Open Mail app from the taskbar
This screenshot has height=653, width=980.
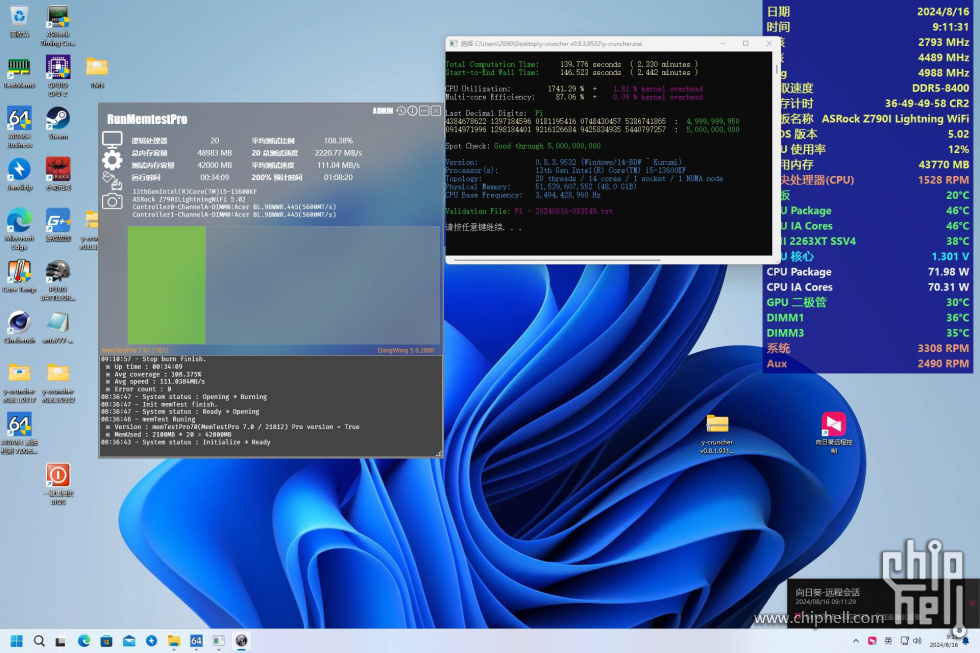pos(129,641)
